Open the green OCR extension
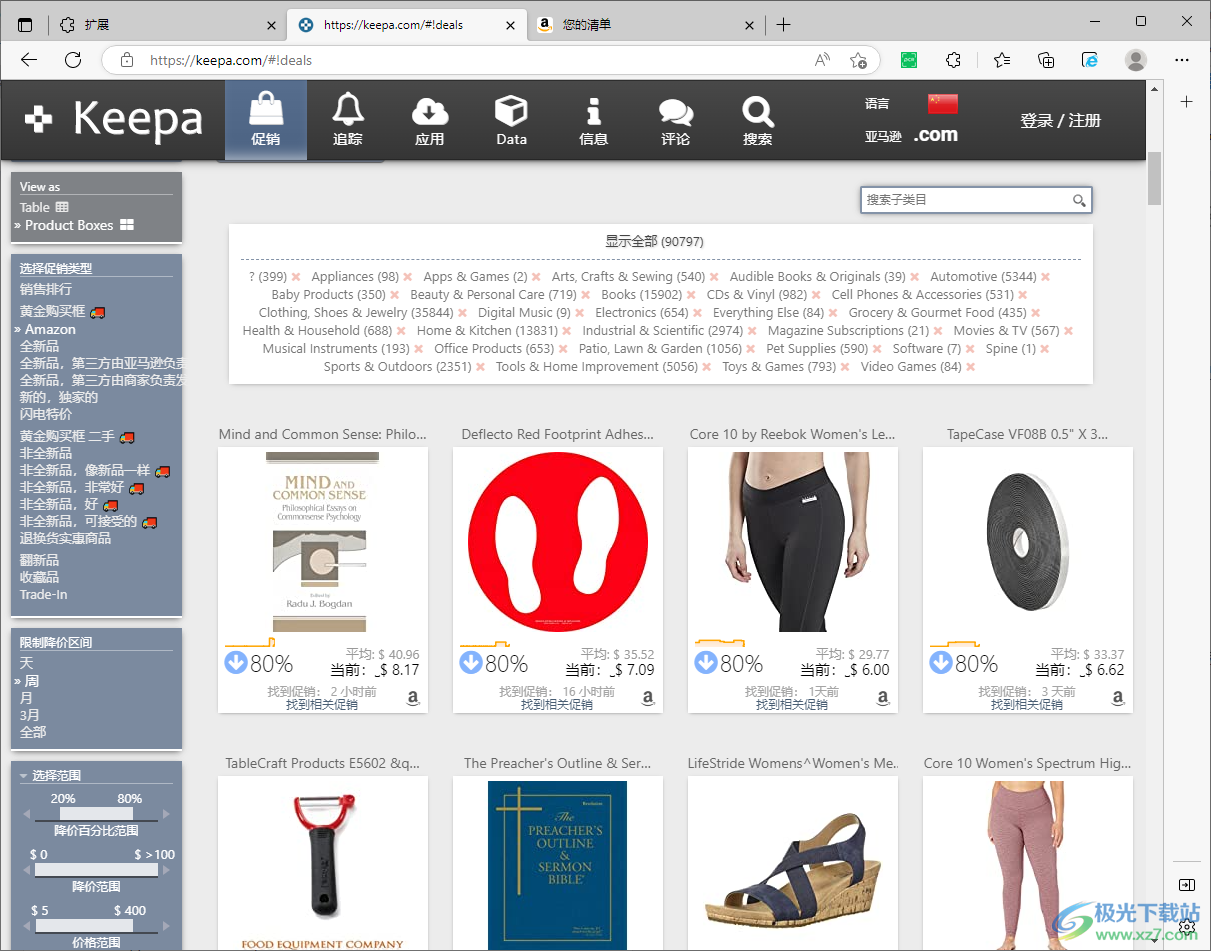The width and height of the screenshot is (1211, 951). (909, 60)
